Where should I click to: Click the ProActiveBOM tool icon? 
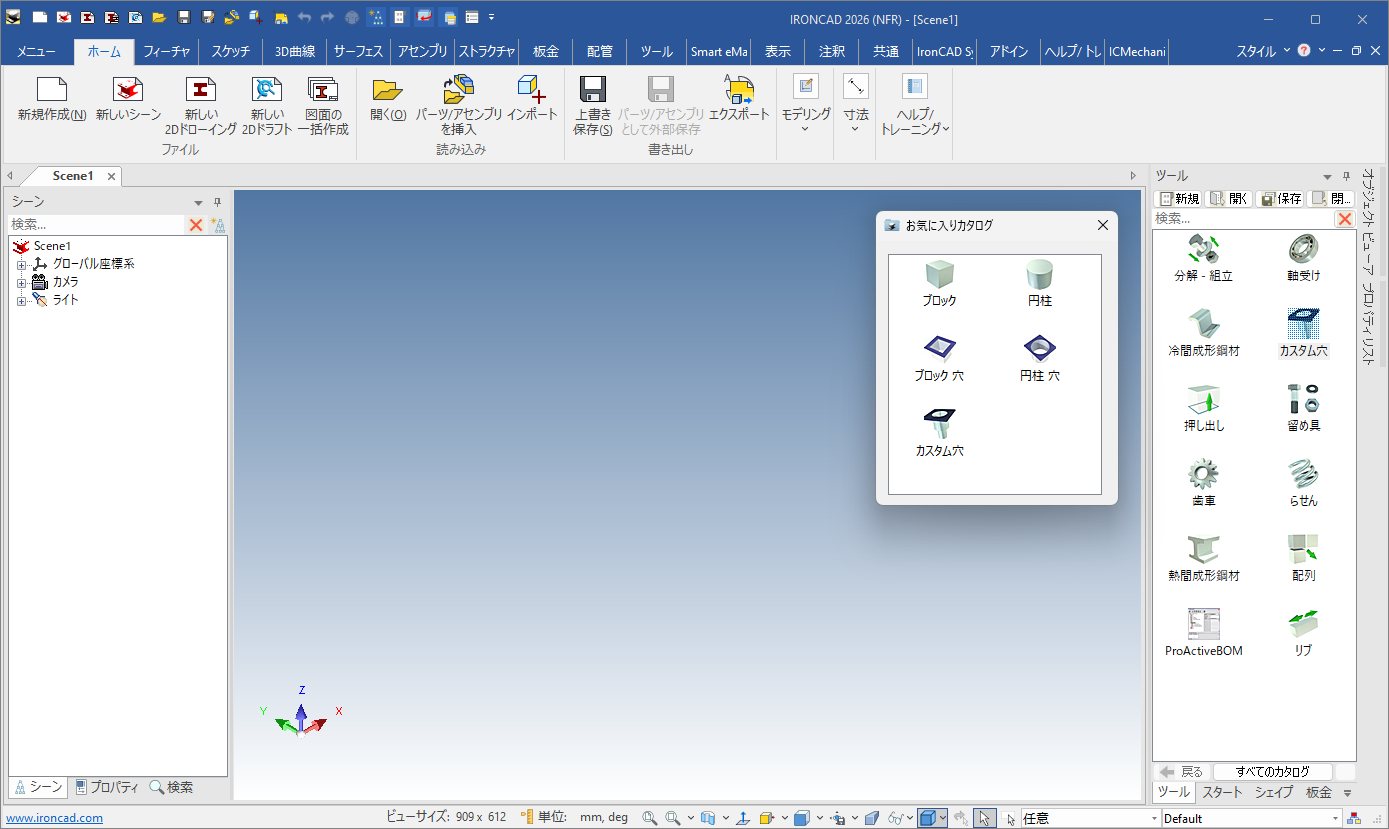click(1203, 623)
